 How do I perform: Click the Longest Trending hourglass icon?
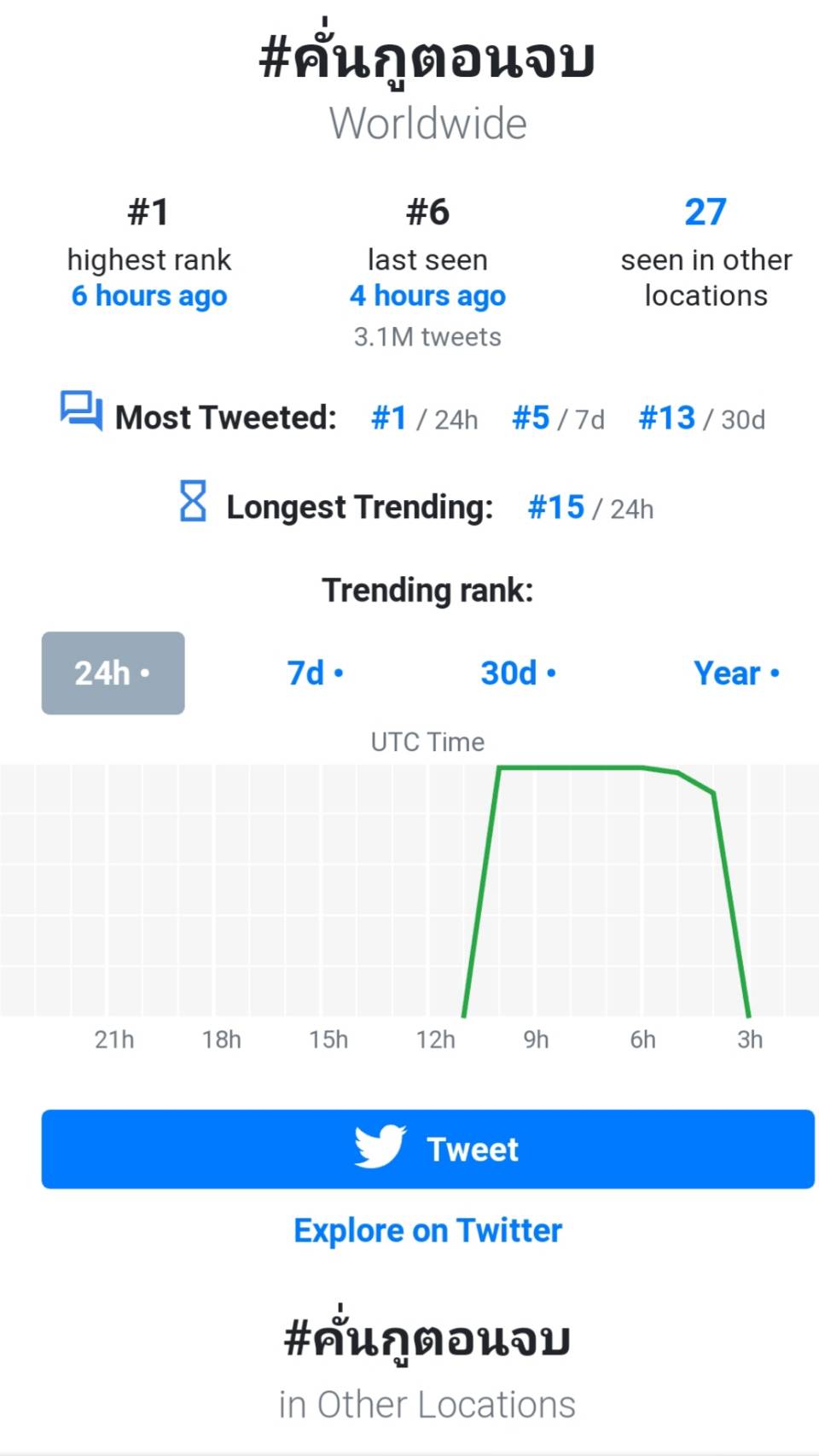[193, 501]
